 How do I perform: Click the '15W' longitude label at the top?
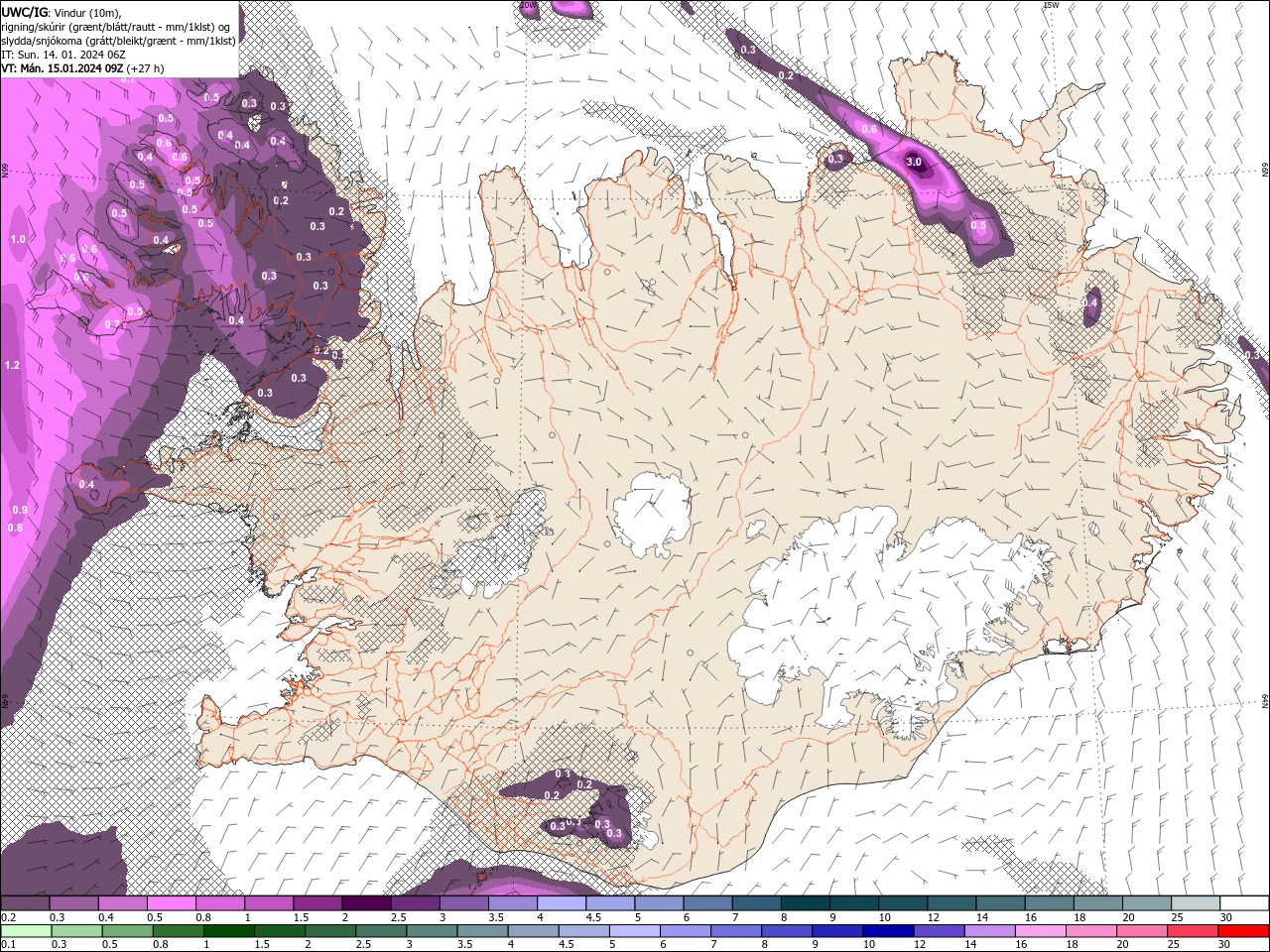pos(1051,5)
